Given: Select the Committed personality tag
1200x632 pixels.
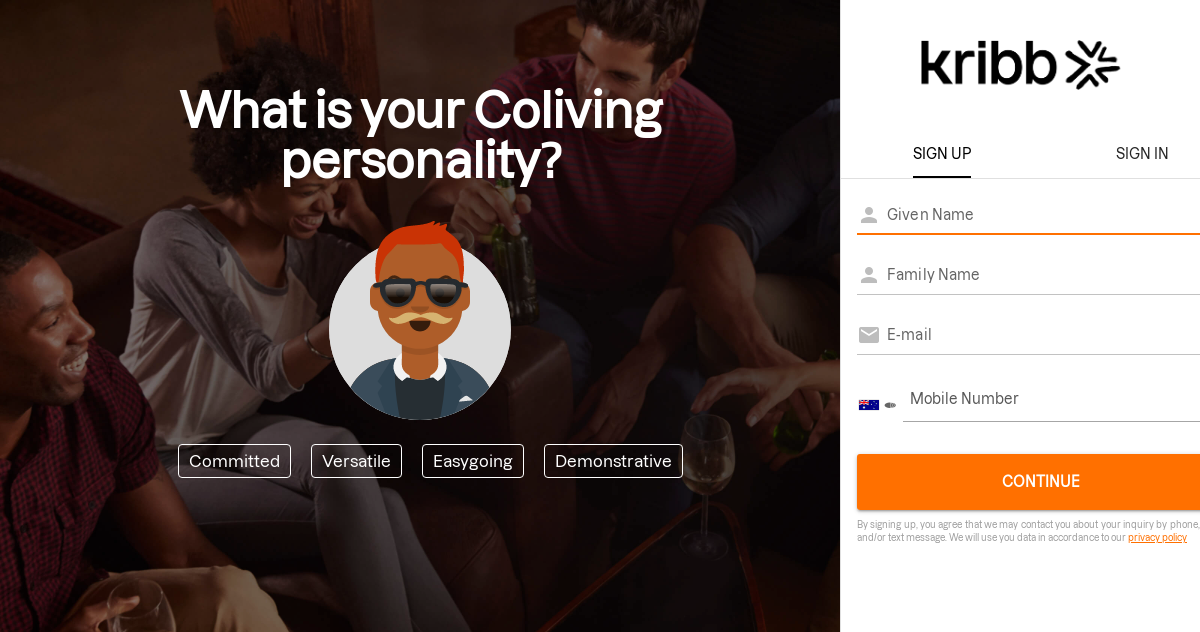Looking at the screenshot, I should (x=234, y=461).
